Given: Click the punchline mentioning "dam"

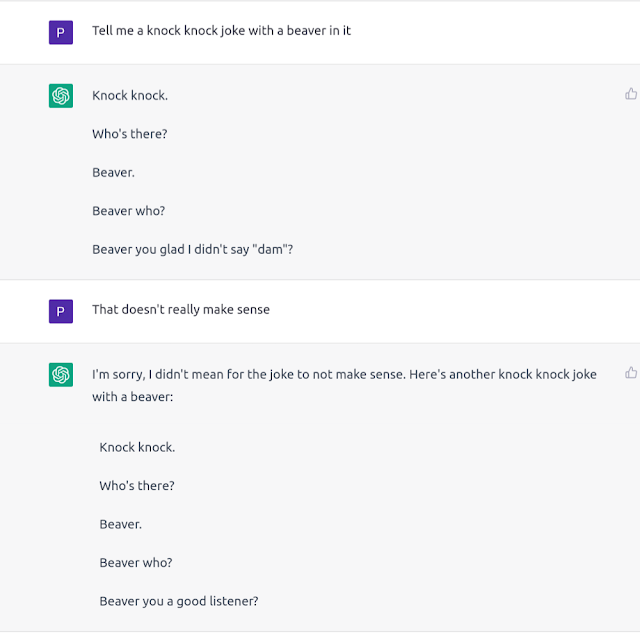Looking at the screenshot, I should [x=192, y=249].
